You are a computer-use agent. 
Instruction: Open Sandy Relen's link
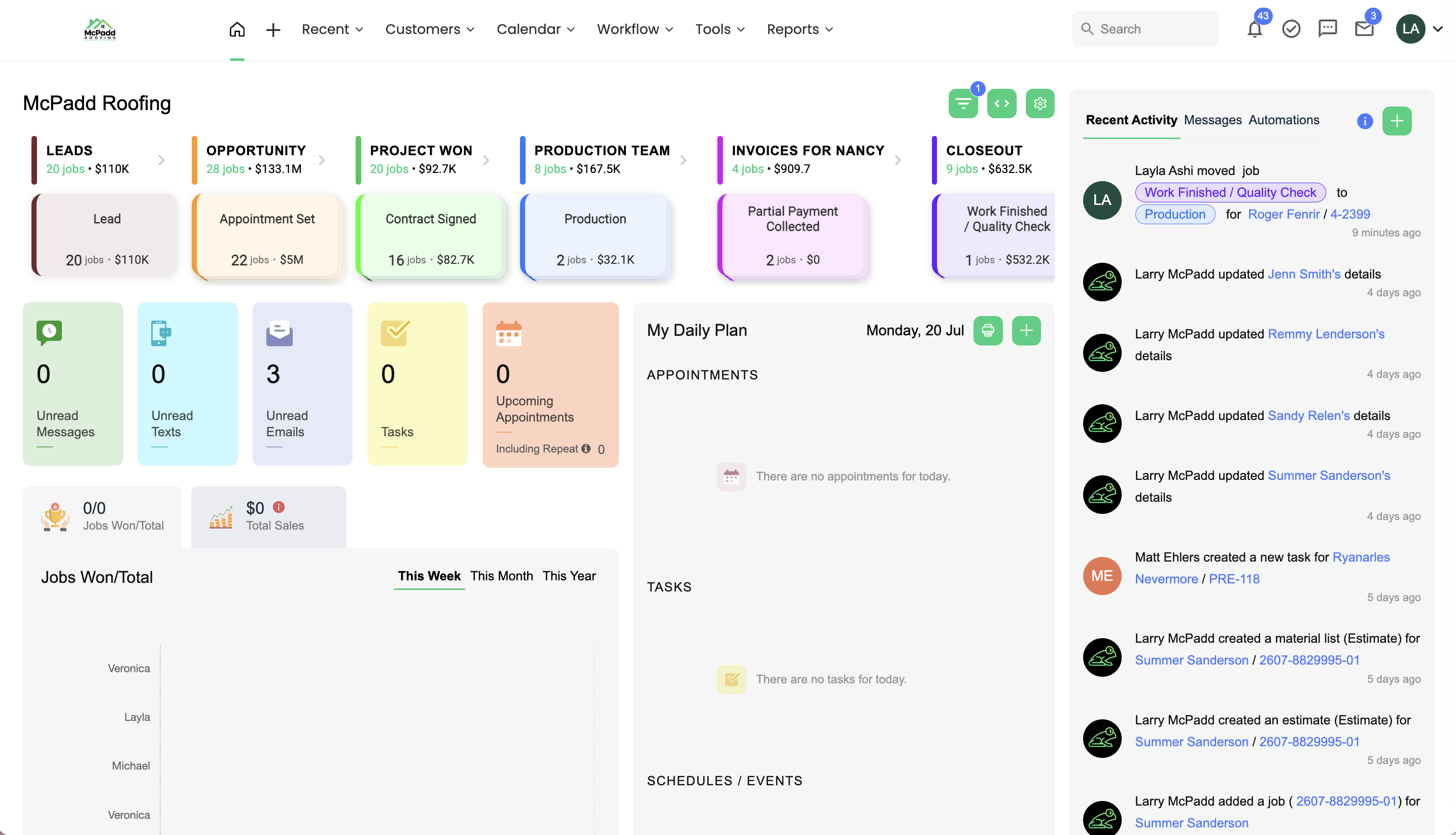[1308, 415]
